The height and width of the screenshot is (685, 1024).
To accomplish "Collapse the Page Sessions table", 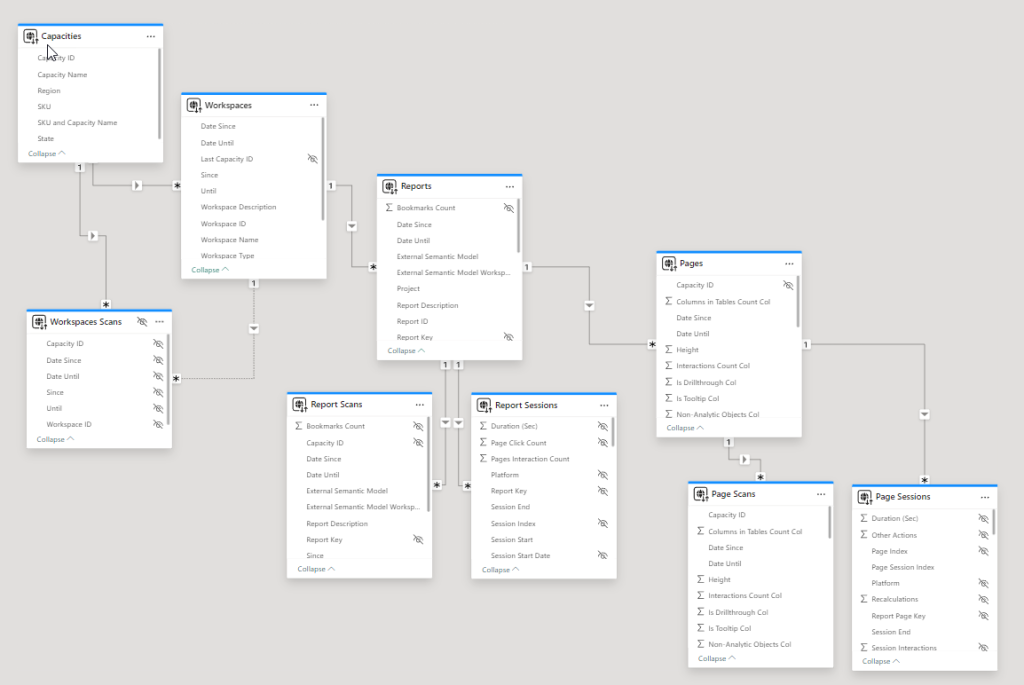I will pyautogui.click(x=881, y=661).
